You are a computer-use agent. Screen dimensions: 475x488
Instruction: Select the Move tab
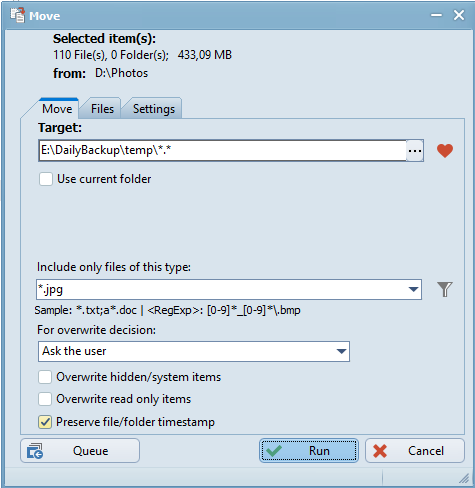(x=57, y=109)
